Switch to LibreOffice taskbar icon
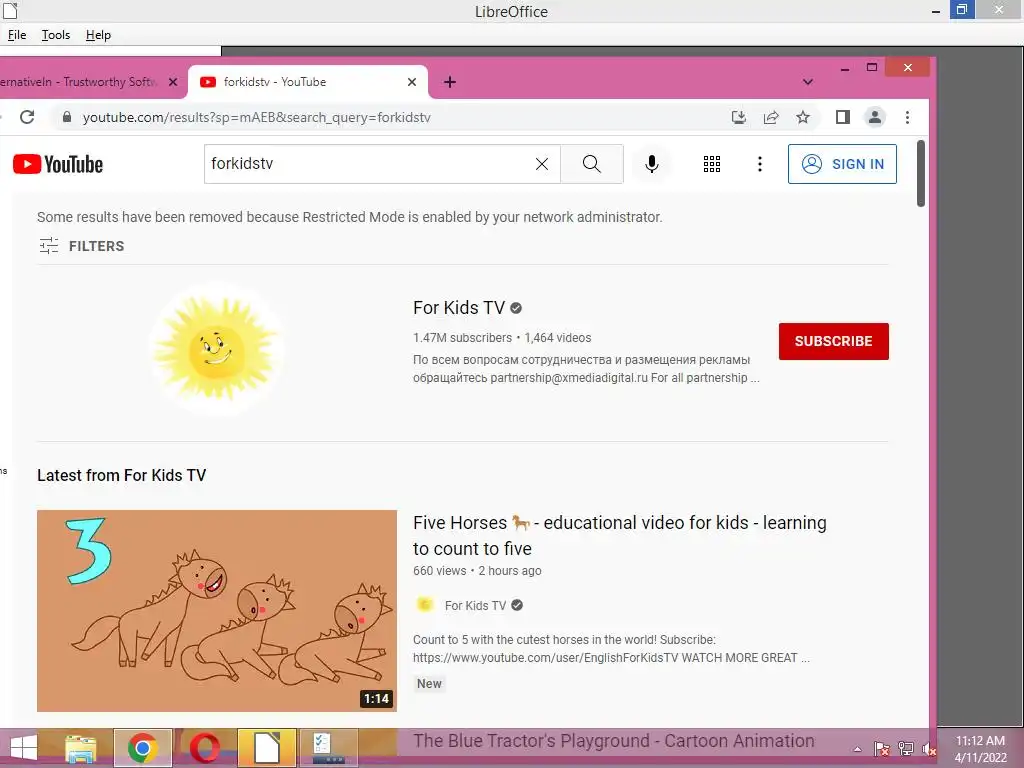Viewport: 1024px width, 768px height. pyautogui.click(x=266, y=748)
